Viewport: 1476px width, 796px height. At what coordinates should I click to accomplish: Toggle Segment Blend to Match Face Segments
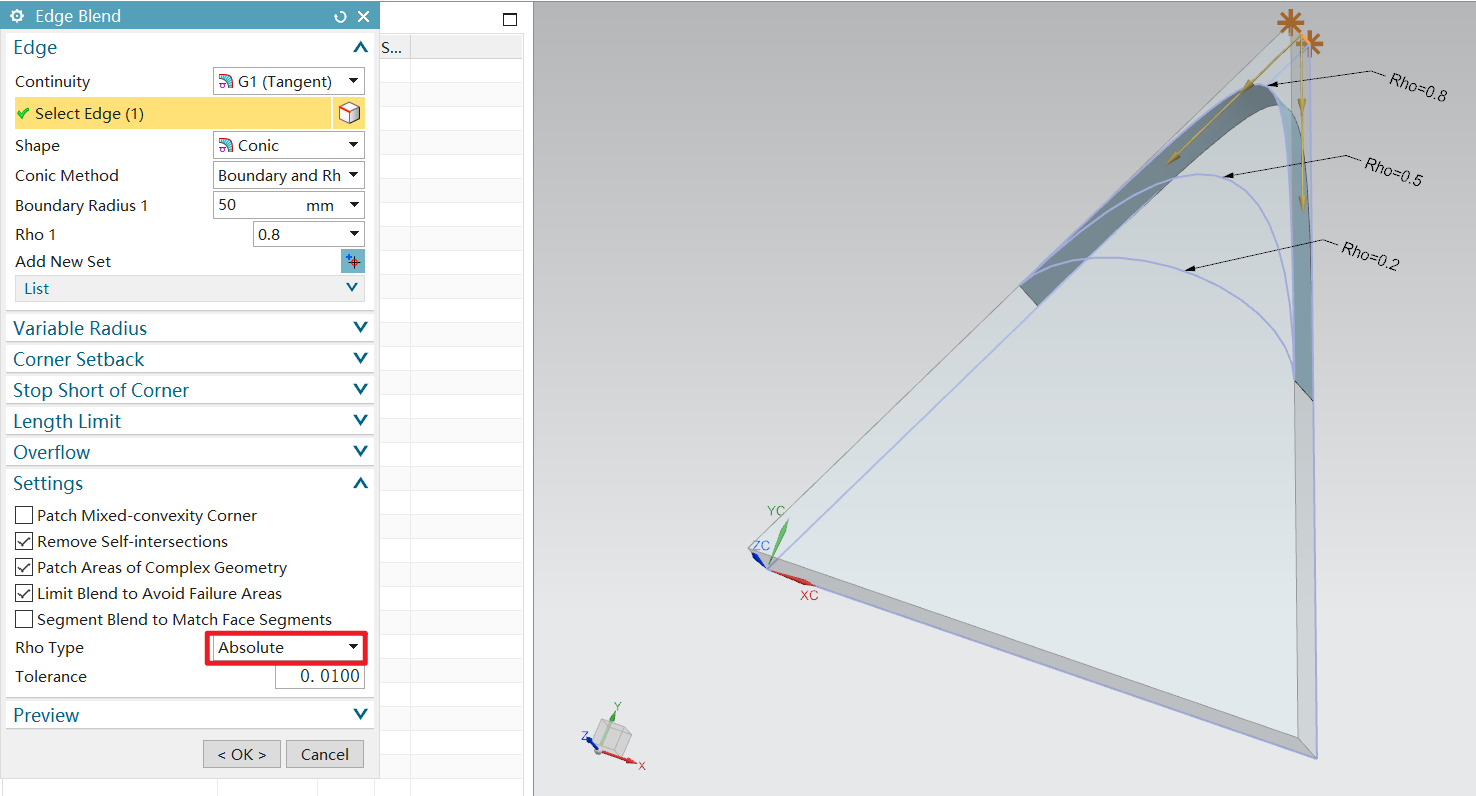coord(24,620)
